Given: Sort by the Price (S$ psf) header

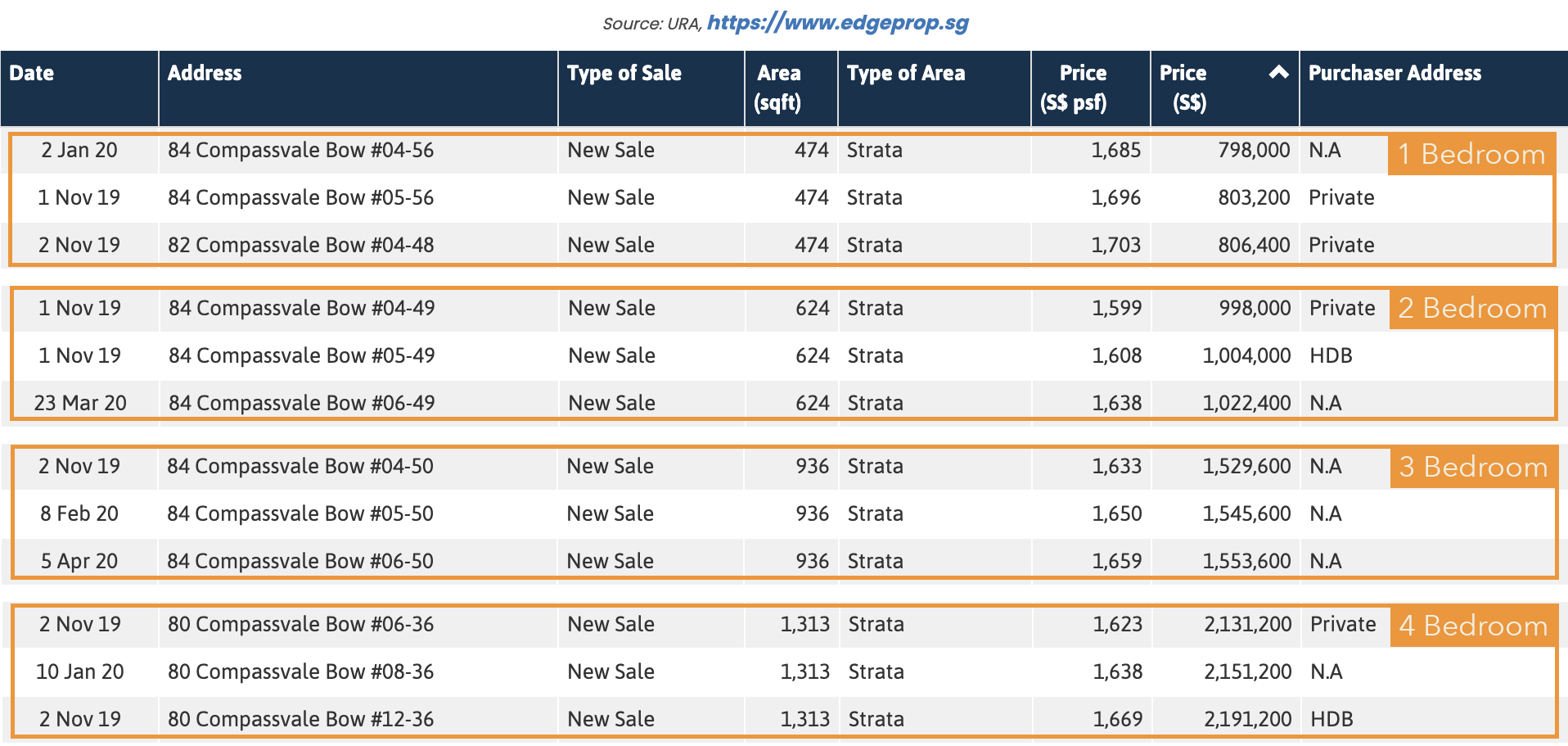Looking at the screenshot, I should point(1091,88).
